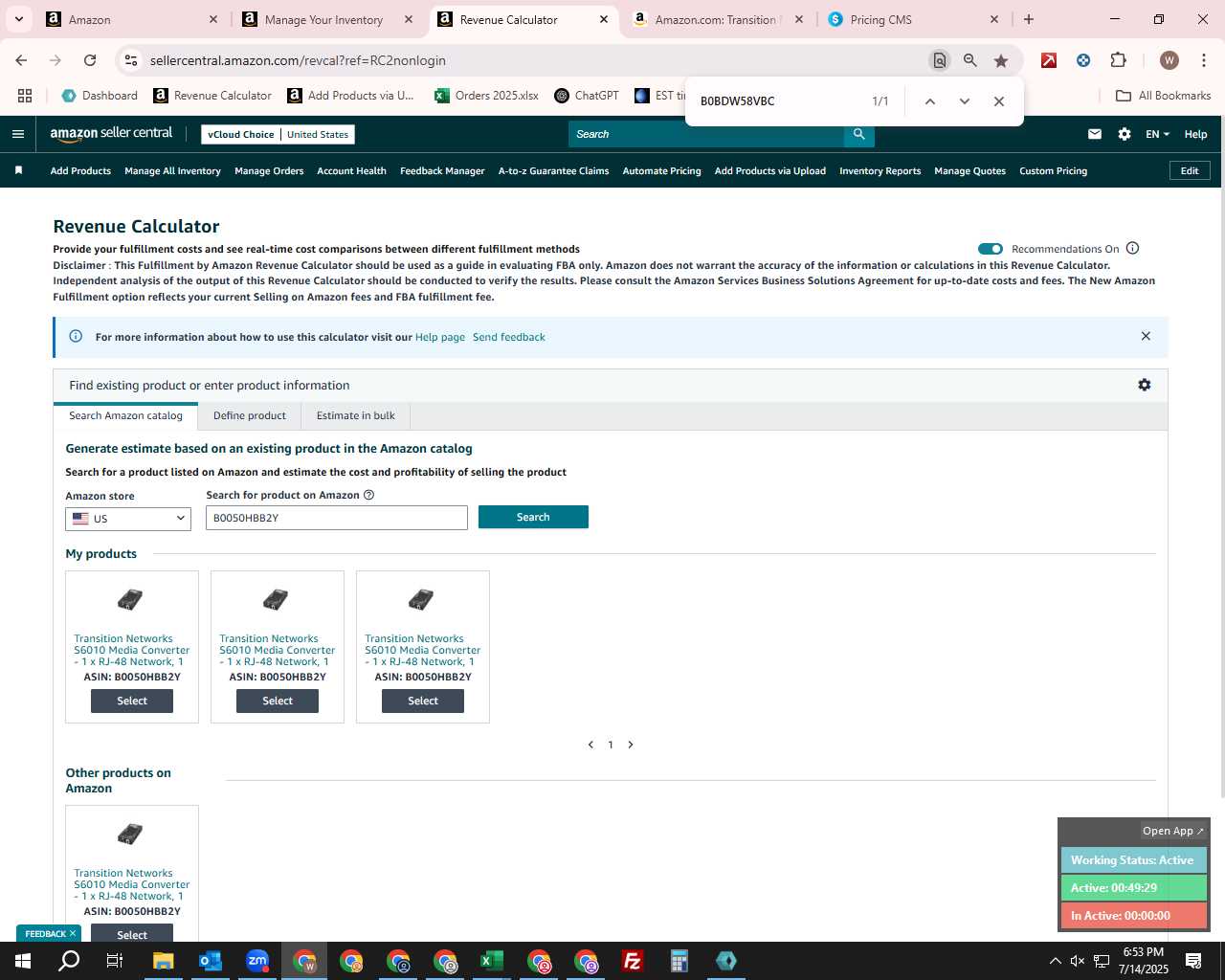
Task: Click the Edit button in navigation bar
Action: 1190,170
